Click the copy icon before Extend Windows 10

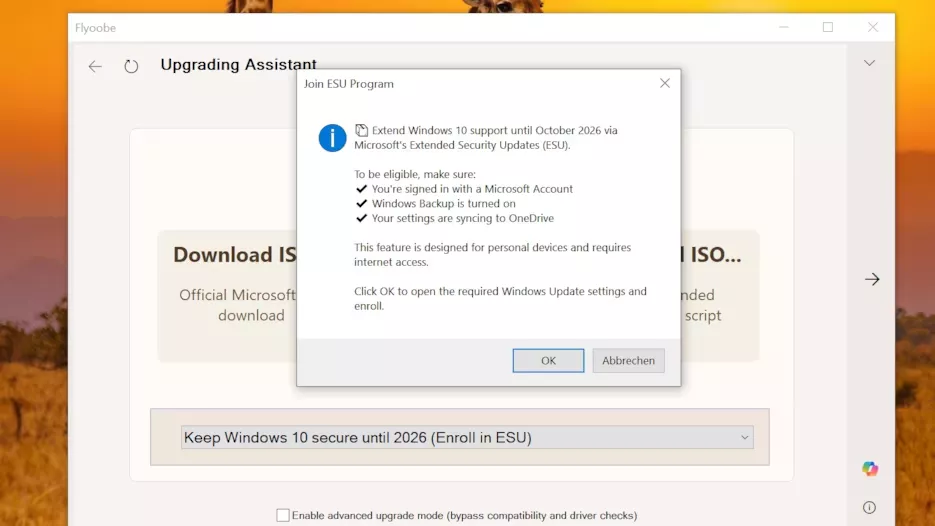[x=362, y=130]
